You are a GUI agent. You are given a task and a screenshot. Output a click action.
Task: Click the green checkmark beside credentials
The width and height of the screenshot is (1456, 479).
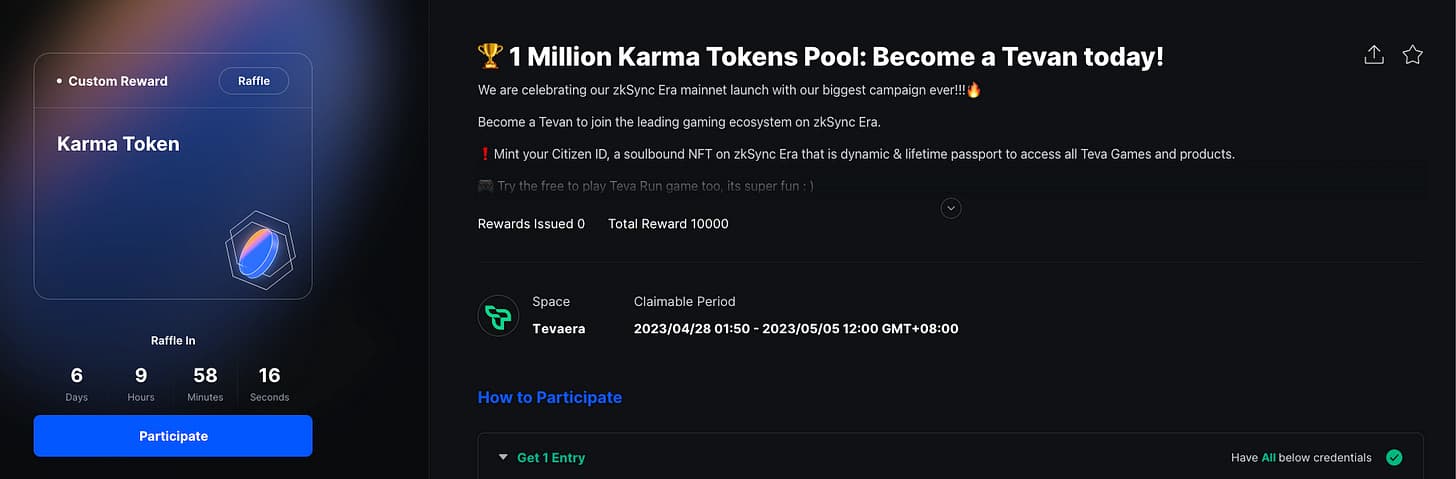click(x=1394, y=458)
